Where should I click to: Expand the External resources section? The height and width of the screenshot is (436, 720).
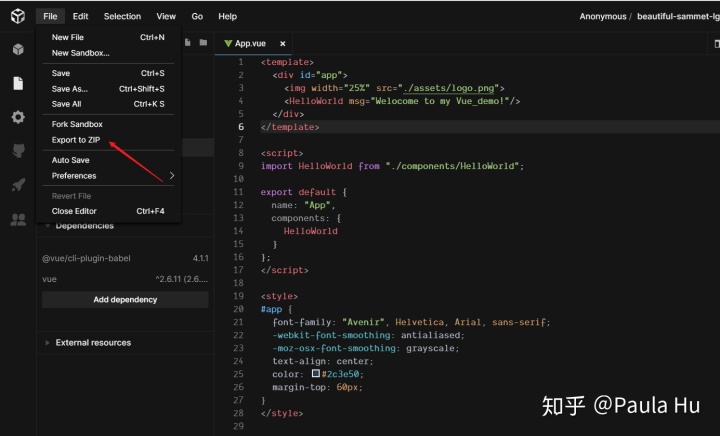pyautogui.click(x=93, y=342)
